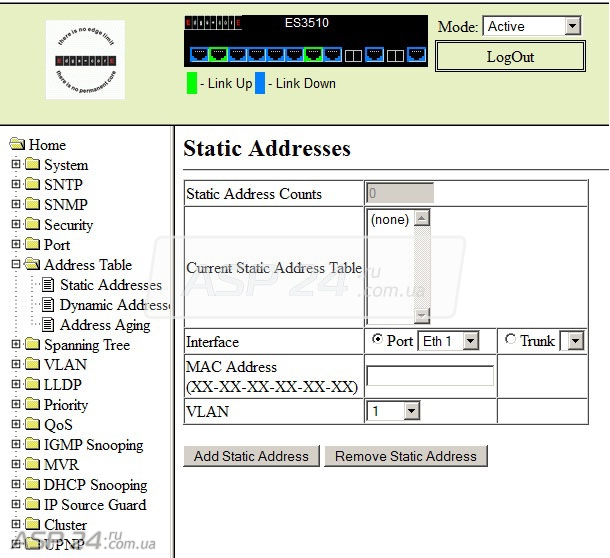This screenshot has height=558, width=610.
Task: Click the IP Source Guard folder icon
Action: click(x=32, y=504)
